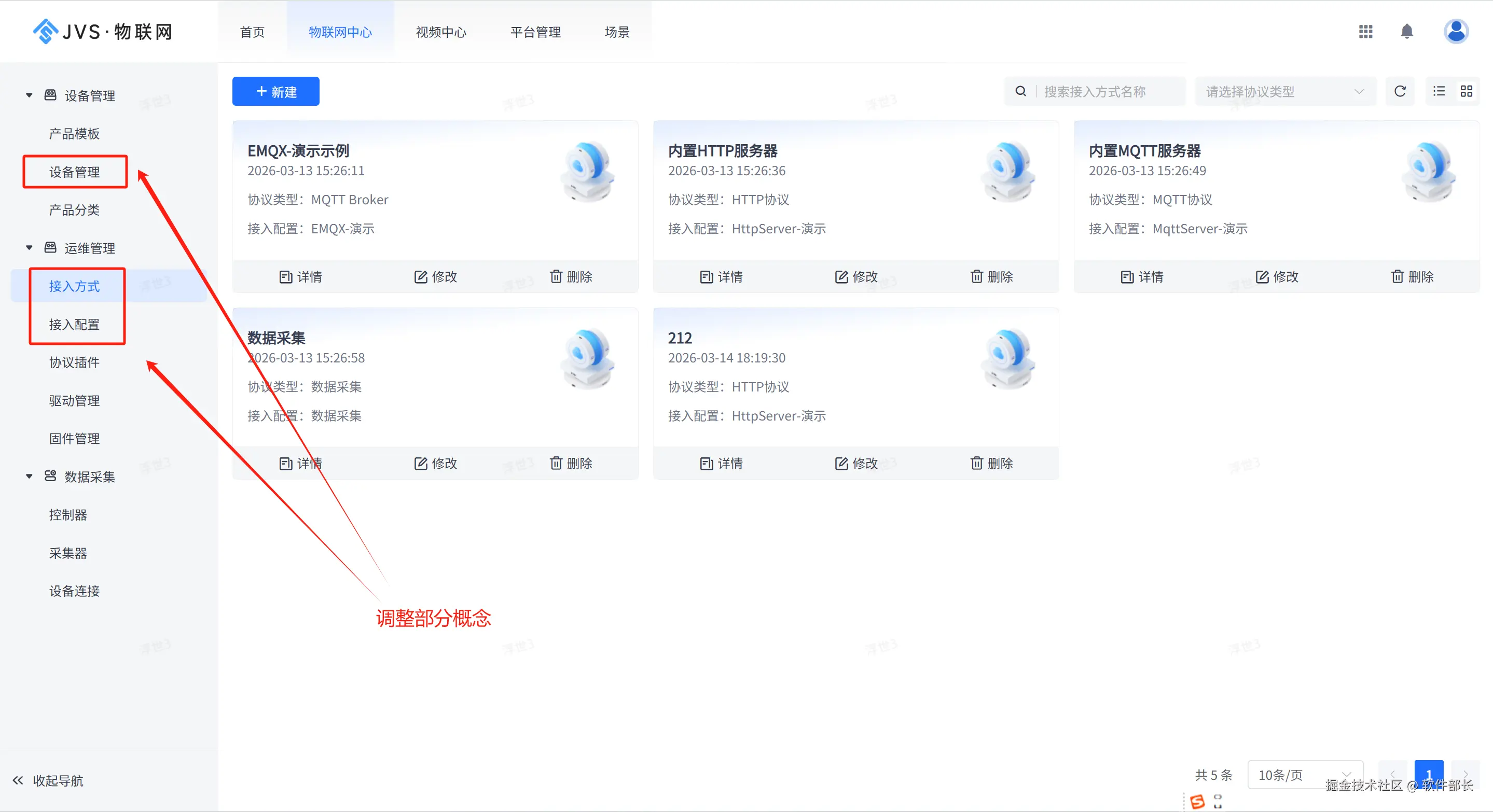Click the refresh icon in toolbar
This screenshot has height=812, width=1493.
[1400, 91]
